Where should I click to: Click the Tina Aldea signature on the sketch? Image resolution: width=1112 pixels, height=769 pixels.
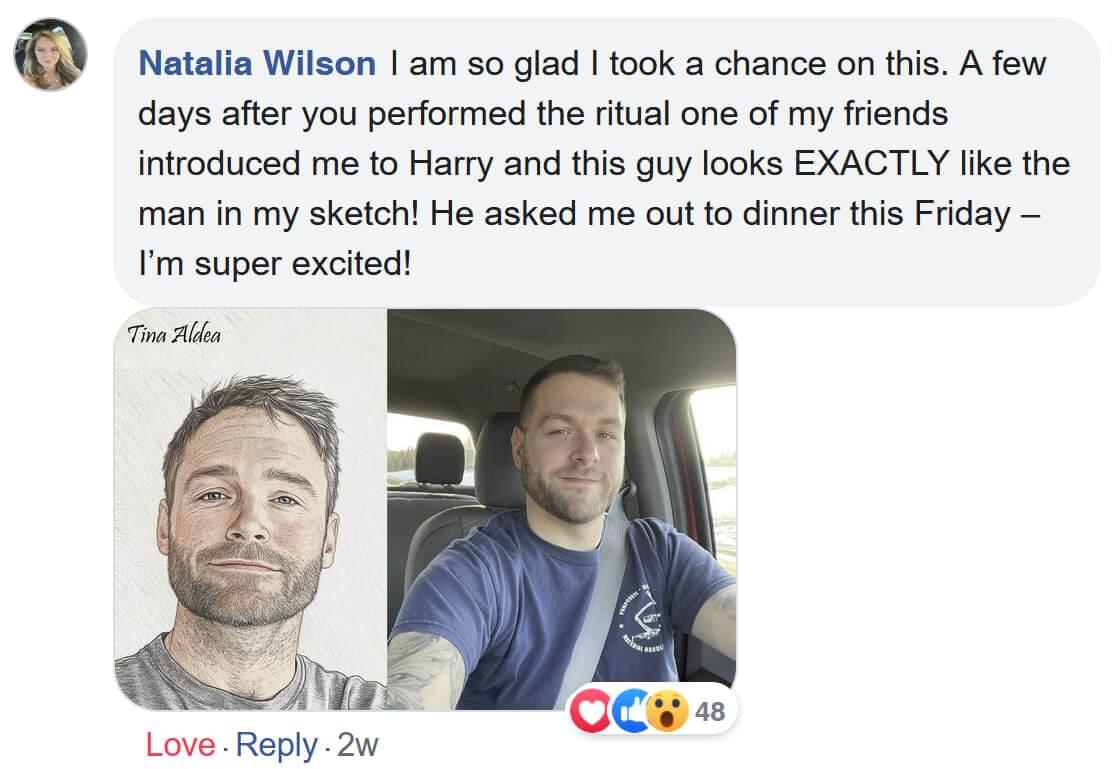pyautogui.click(x=174, y=334)
